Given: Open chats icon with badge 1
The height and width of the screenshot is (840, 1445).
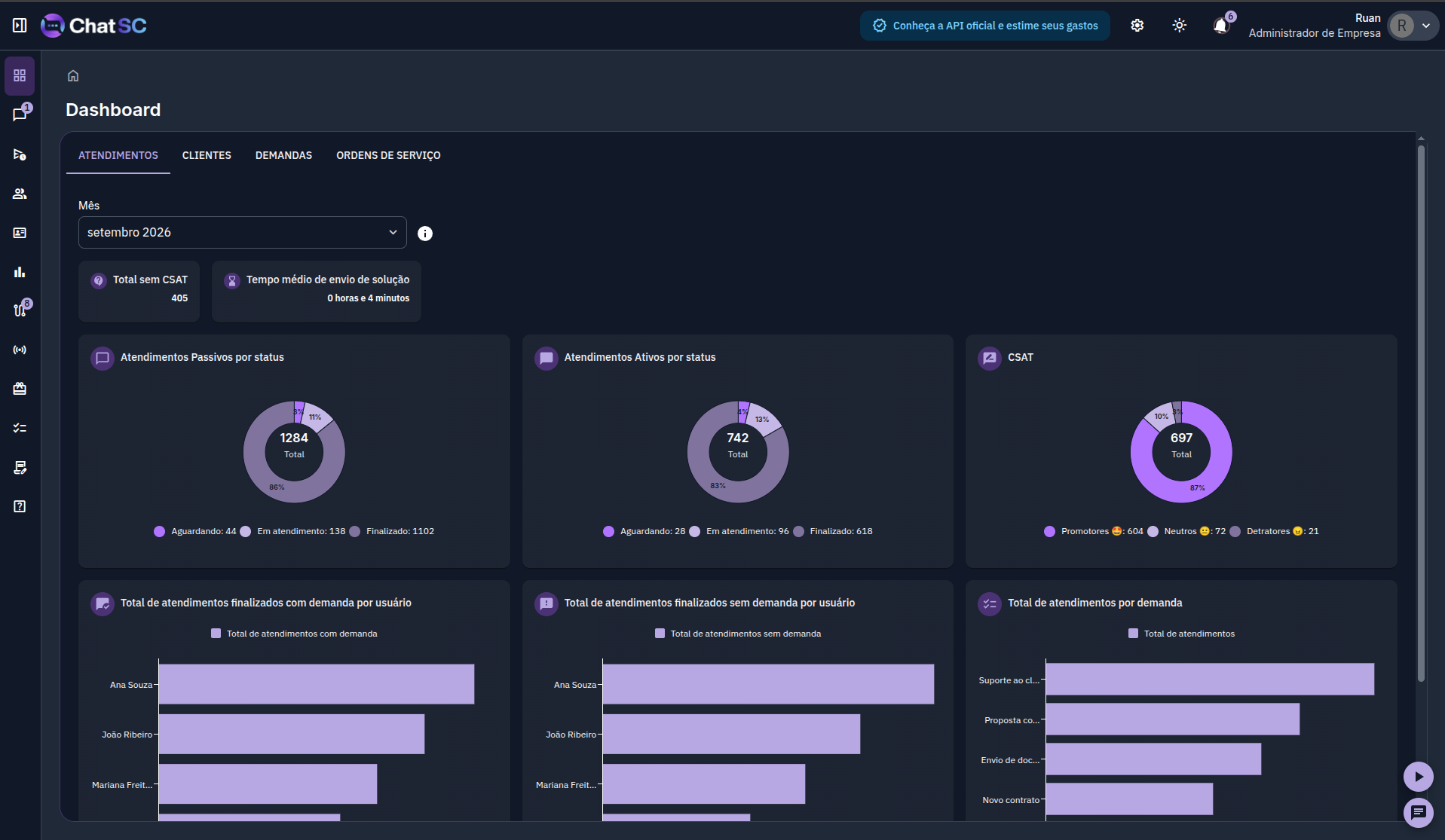Looking at the screenshot, I should tap(20, 115).
